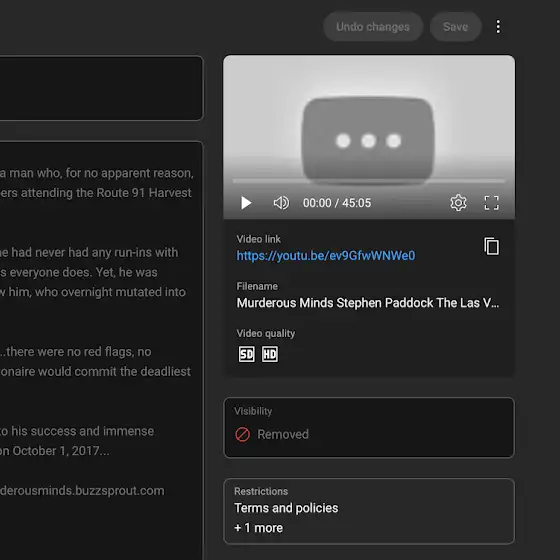Click the Undo changes button
560x560 pixels.
pyautogui.click(x=373, y=27)
